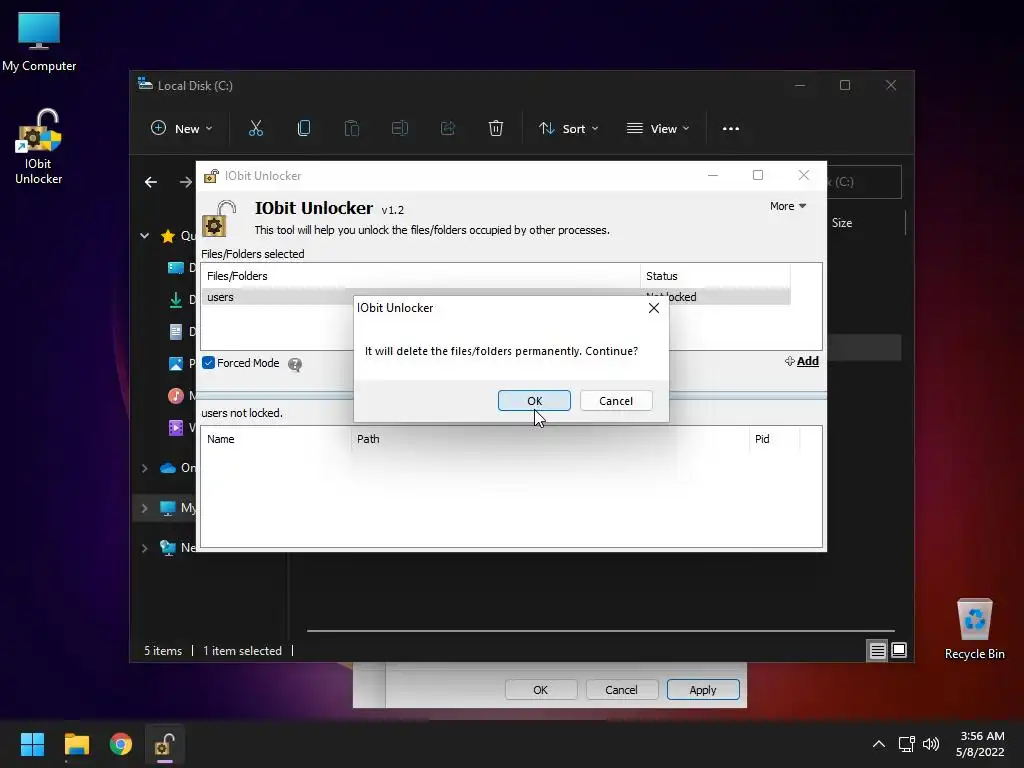The image size is (1024, 768).
Task: Click the Pid column header
Action: (x=774, y=439)
